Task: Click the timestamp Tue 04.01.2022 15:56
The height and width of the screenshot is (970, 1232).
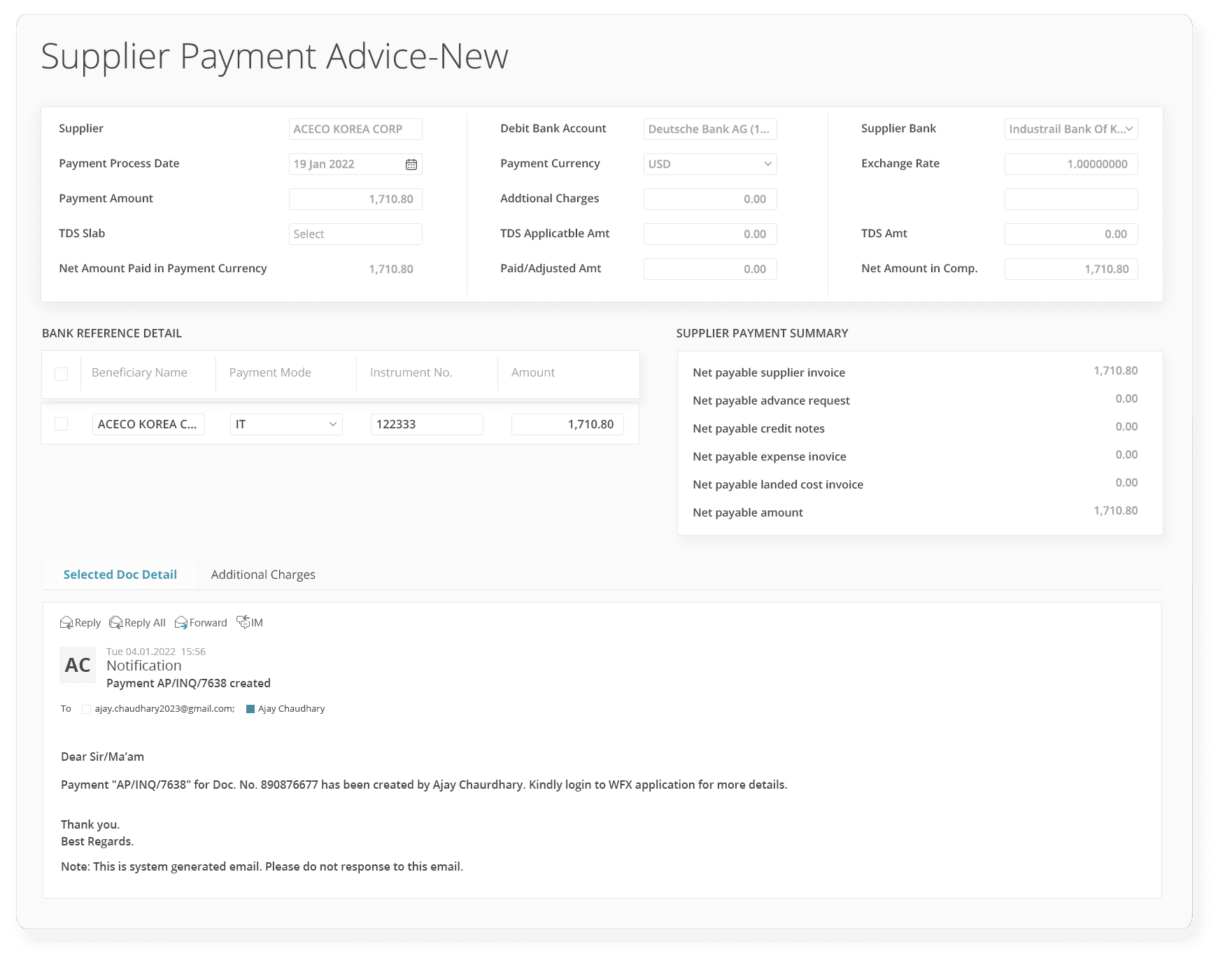Action: coord(156,652)
